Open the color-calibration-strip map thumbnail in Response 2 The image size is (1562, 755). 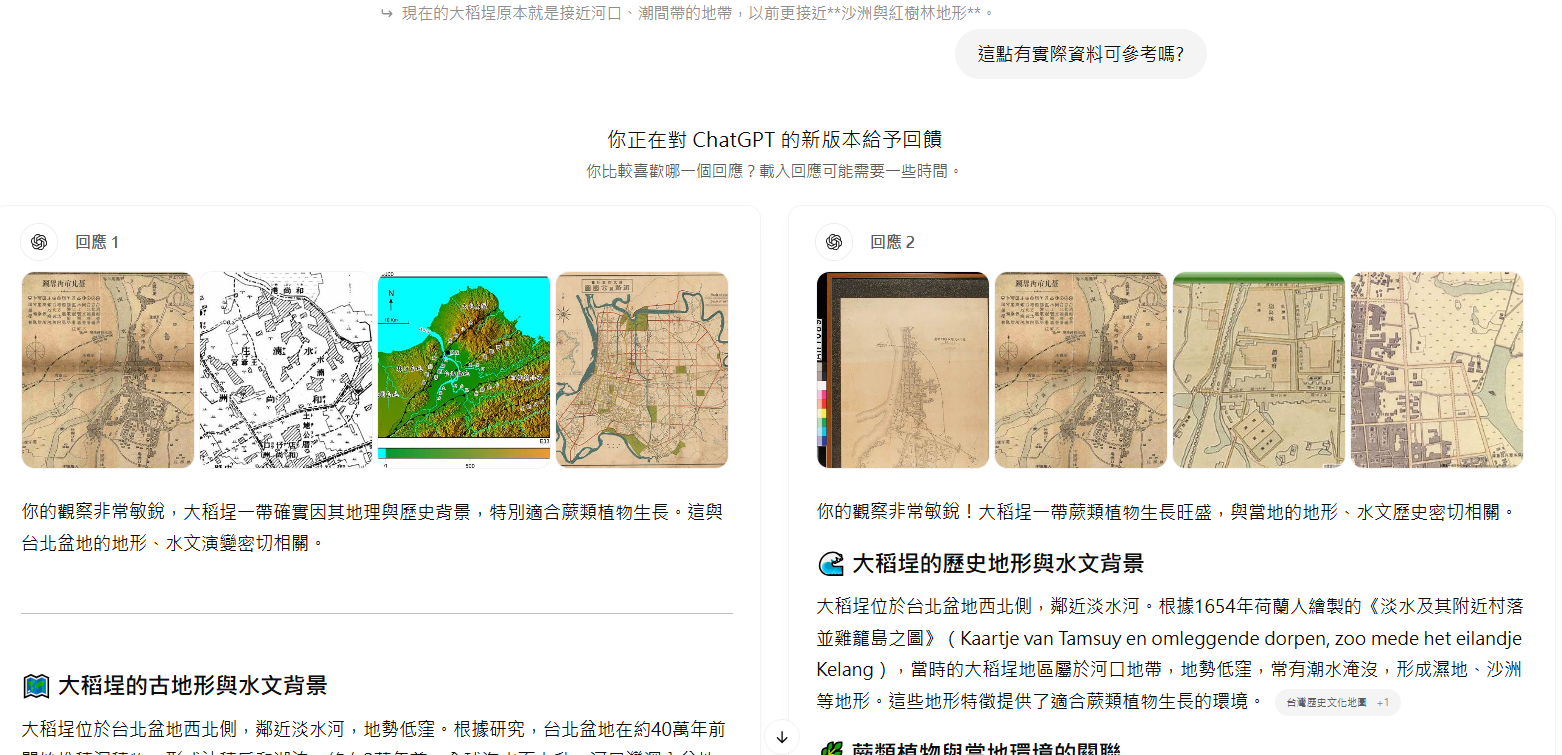(903, 370)
